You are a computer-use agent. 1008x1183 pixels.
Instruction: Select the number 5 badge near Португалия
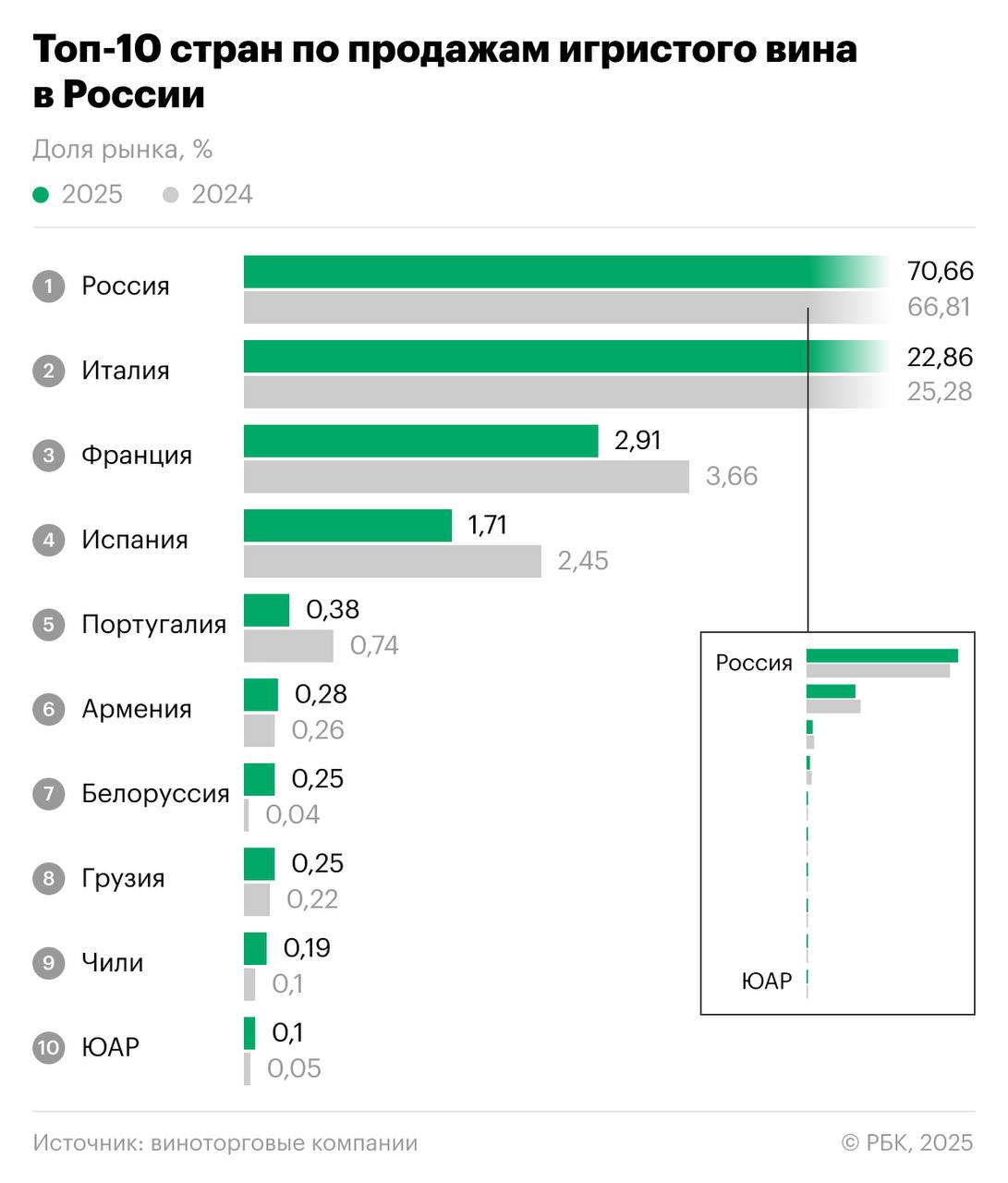[49, 625]
